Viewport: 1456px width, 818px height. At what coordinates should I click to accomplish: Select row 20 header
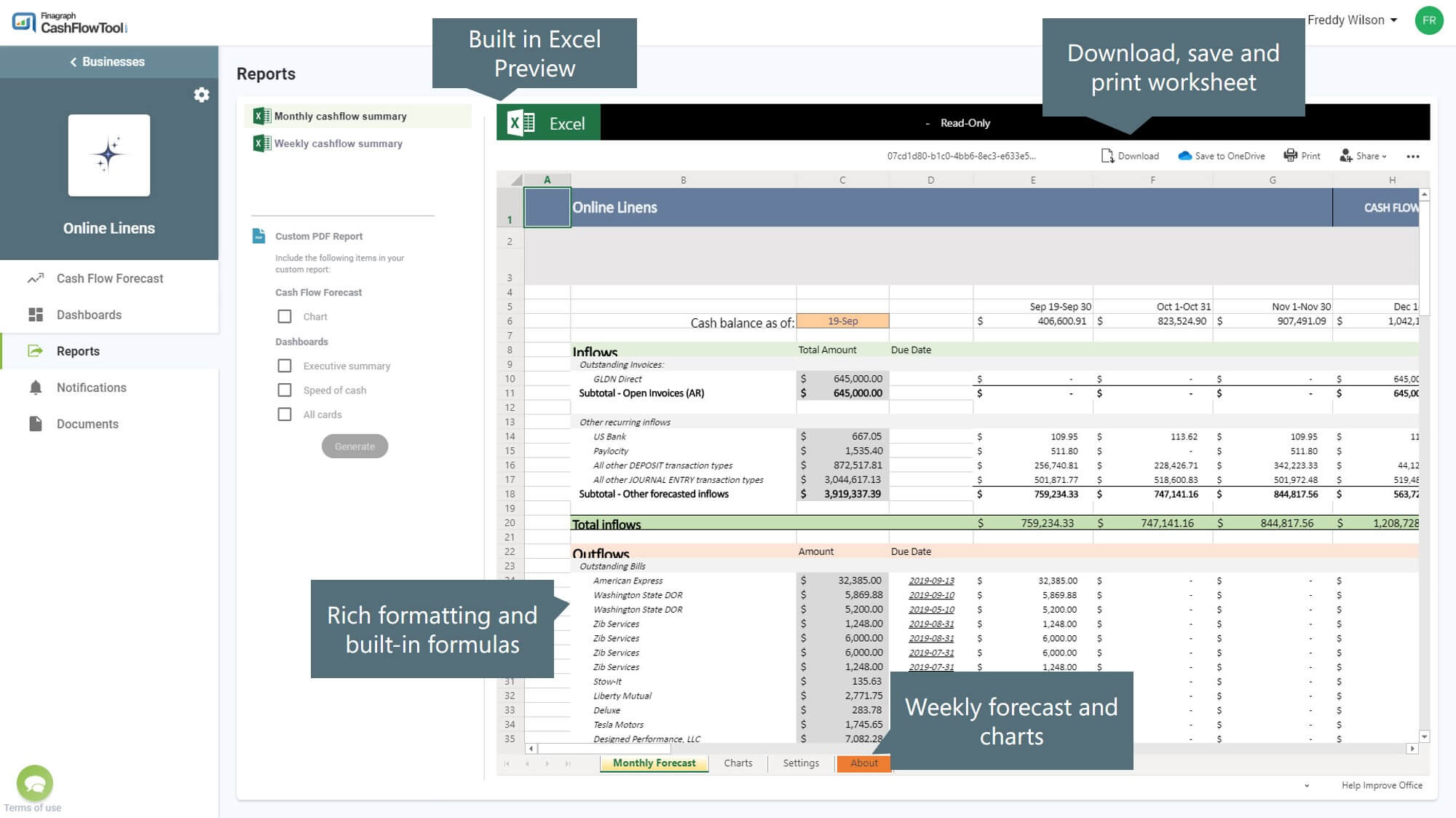point(510,523)
